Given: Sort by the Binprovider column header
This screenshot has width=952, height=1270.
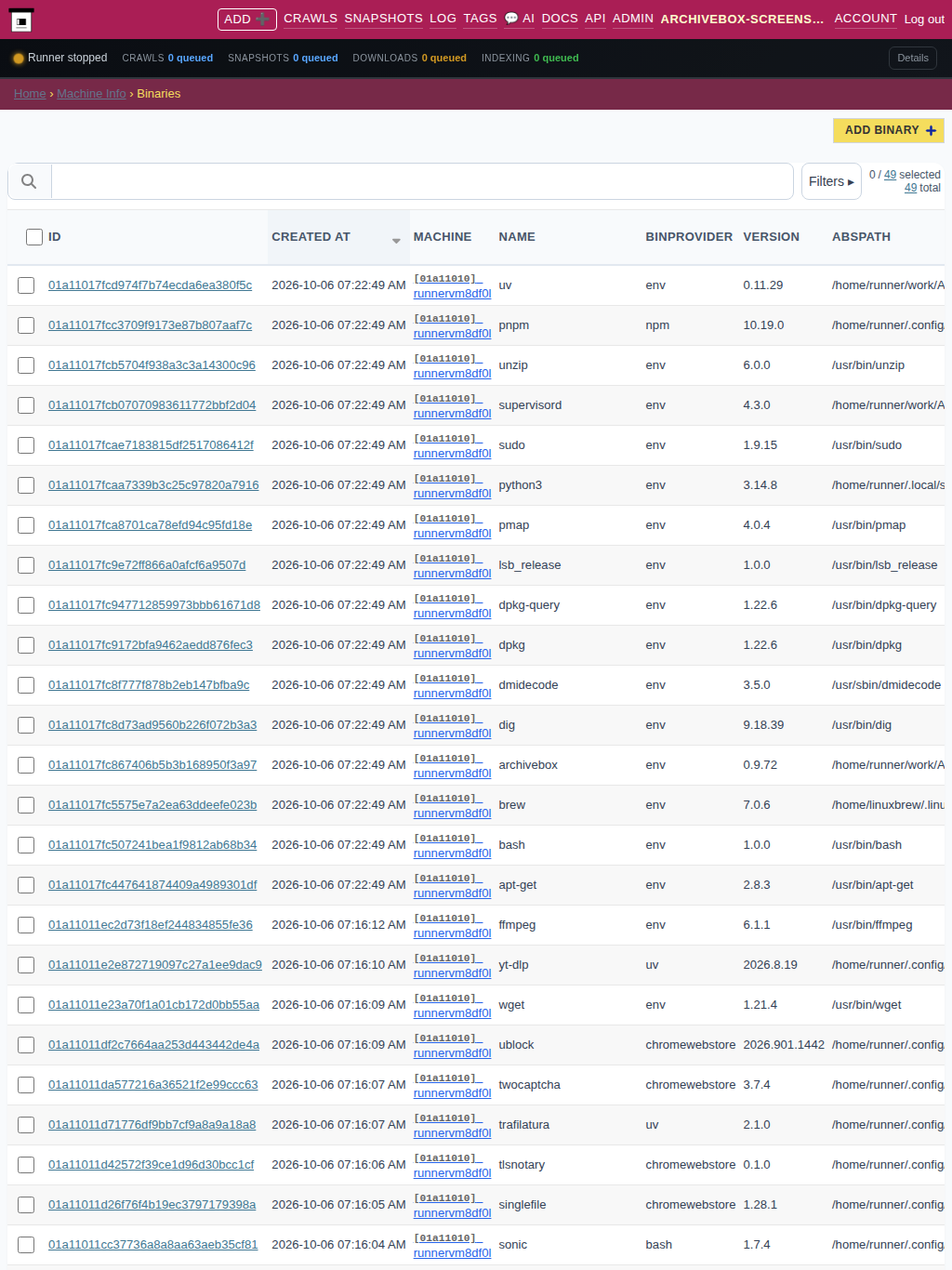Looking at the screenshot, I should point(689,237).
